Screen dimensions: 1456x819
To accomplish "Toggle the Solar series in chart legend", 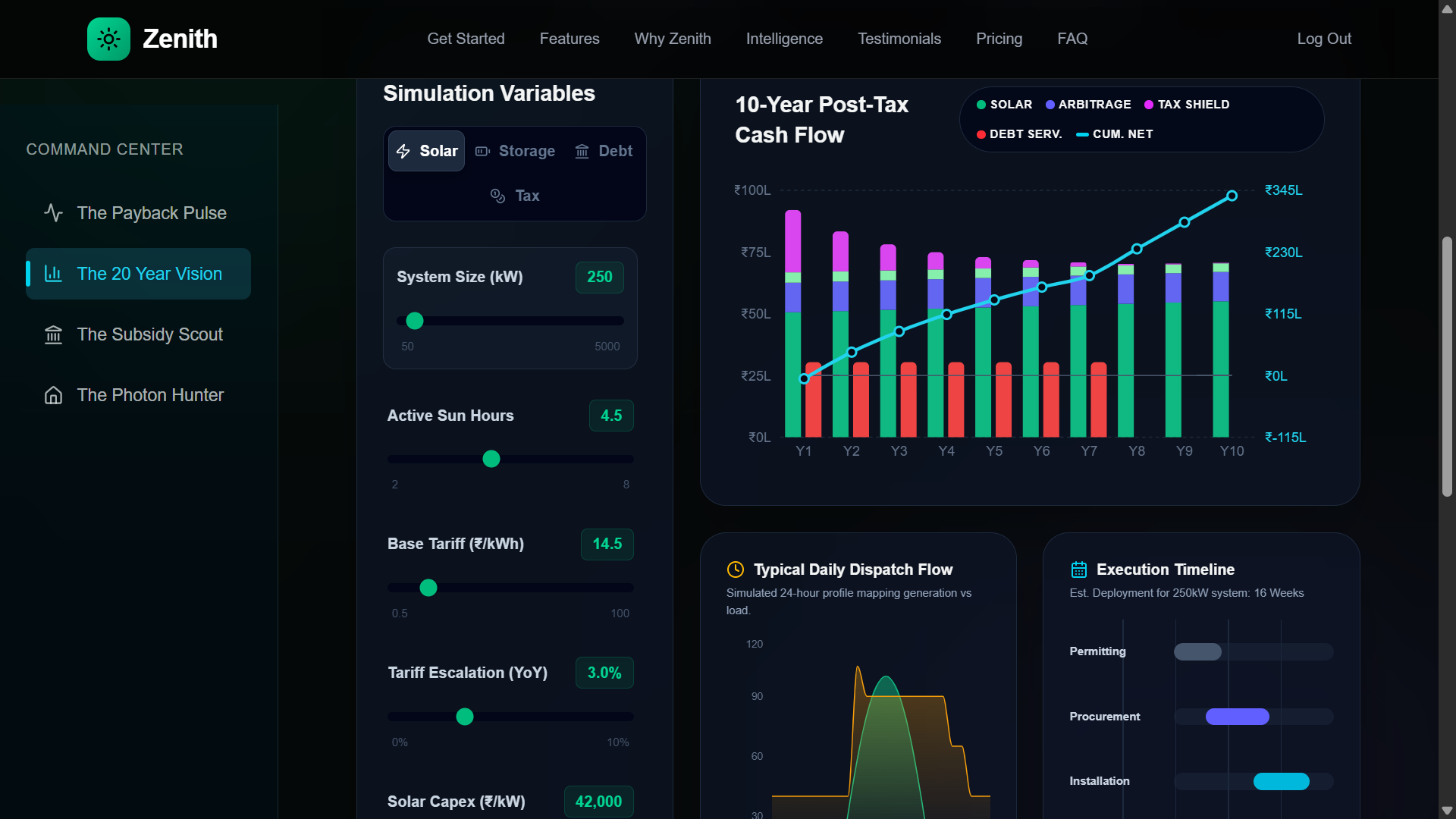I will pos(1004,105).
